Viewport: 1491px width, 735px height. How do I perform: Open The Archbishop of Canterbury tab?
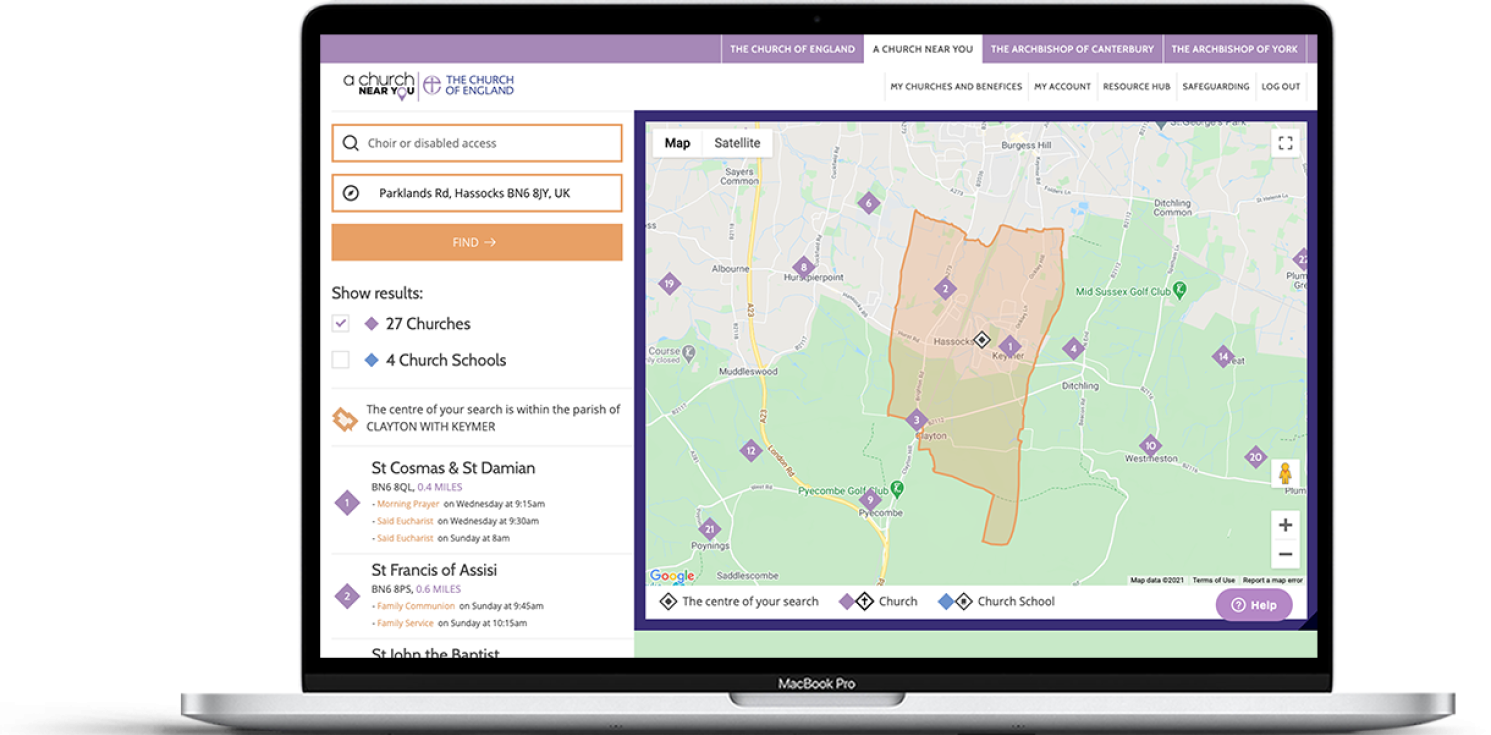click(x=1072, y=49)
